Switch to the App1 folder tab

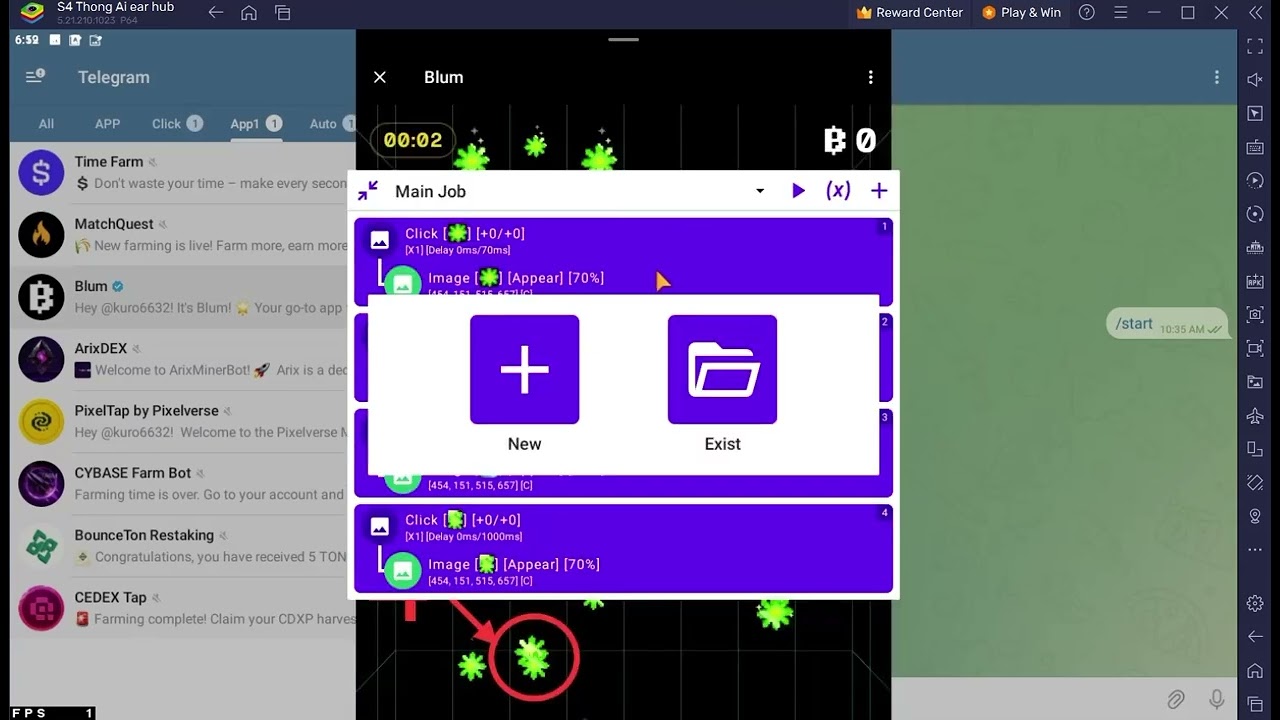(x=256, y=124)
